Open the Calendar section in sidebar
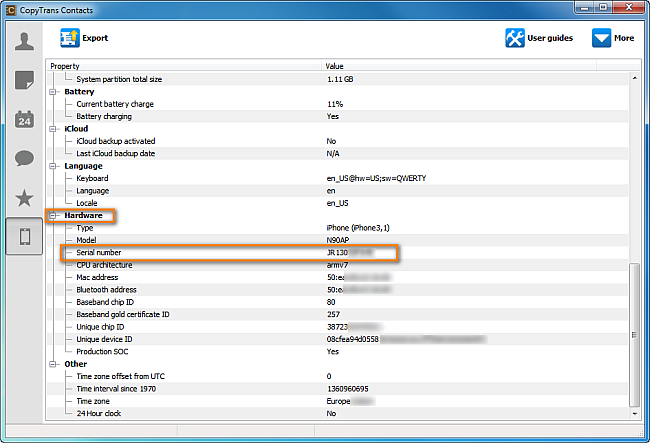The width and height of the screenshot is (650, 443). (24, 119)
